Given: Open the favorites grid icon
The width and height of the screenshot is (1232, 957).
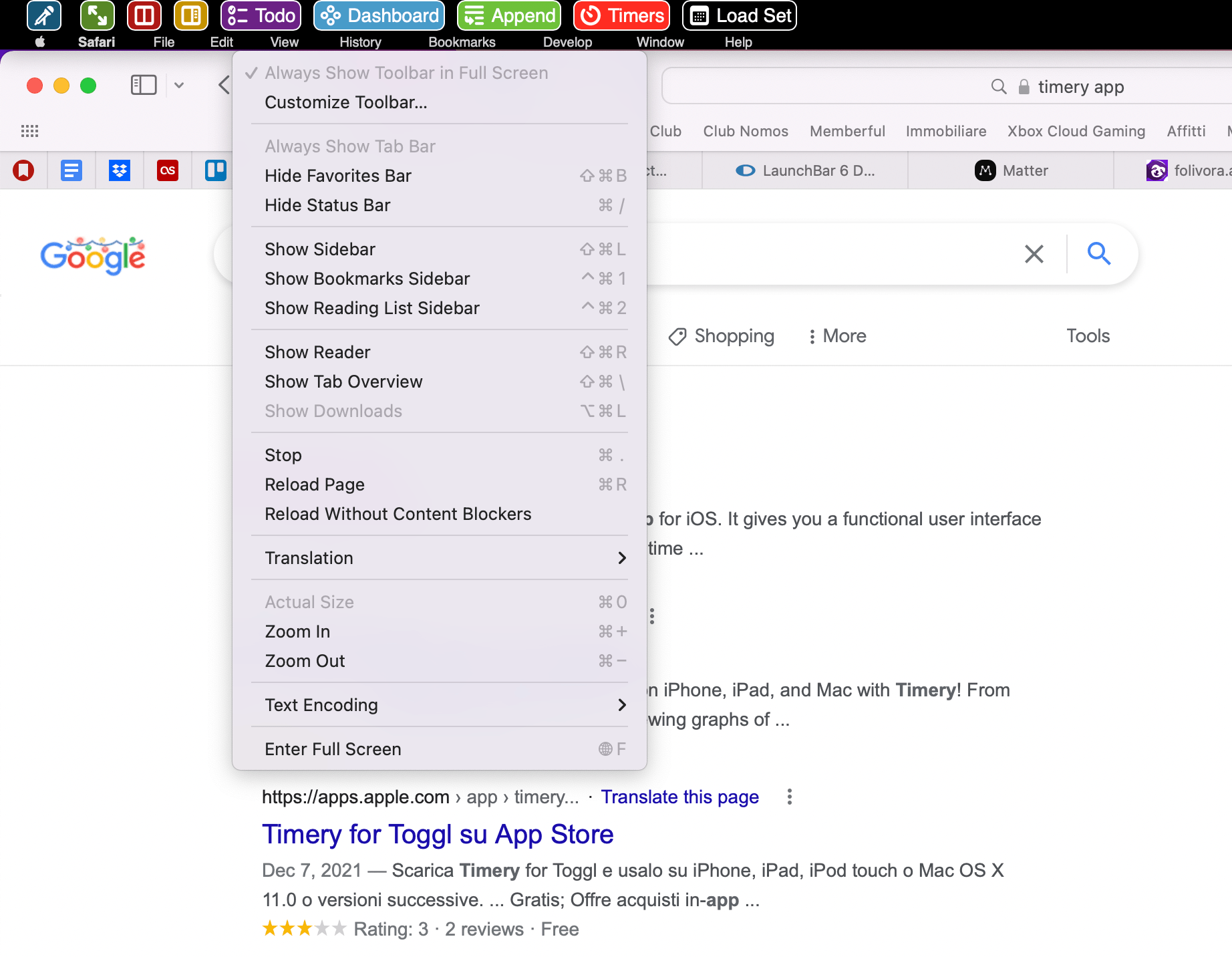Looking at the screenshot, I should (x=30, y=131).
